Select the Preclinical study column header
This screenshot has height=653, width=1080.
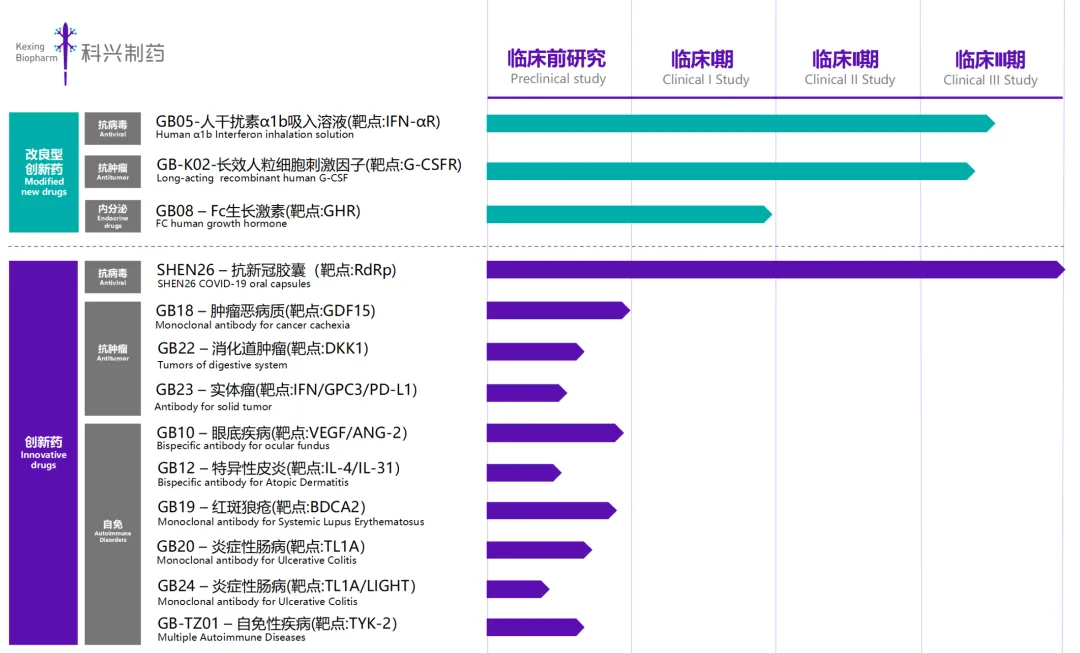[557, 67]
